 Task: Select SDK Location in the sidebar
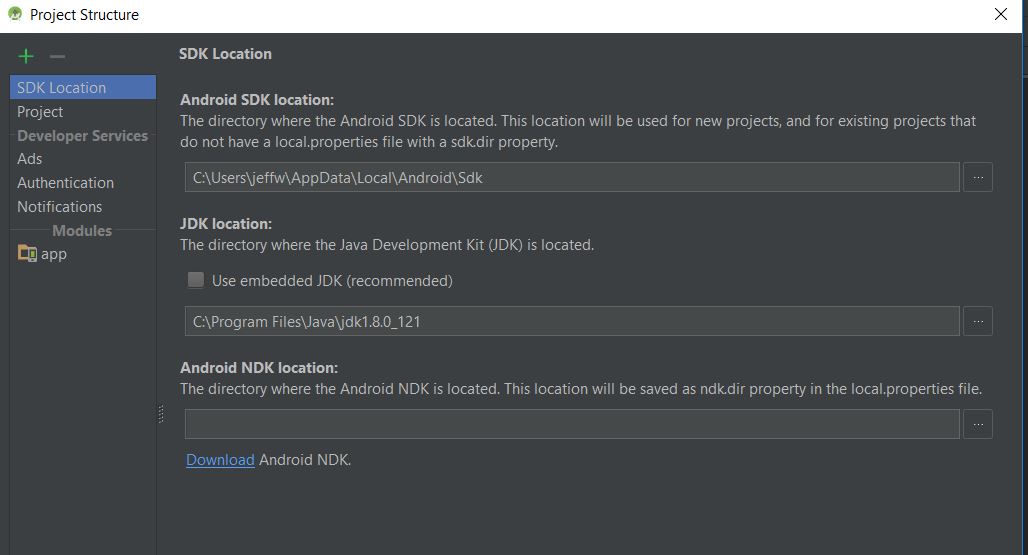[x=62, y=87]
